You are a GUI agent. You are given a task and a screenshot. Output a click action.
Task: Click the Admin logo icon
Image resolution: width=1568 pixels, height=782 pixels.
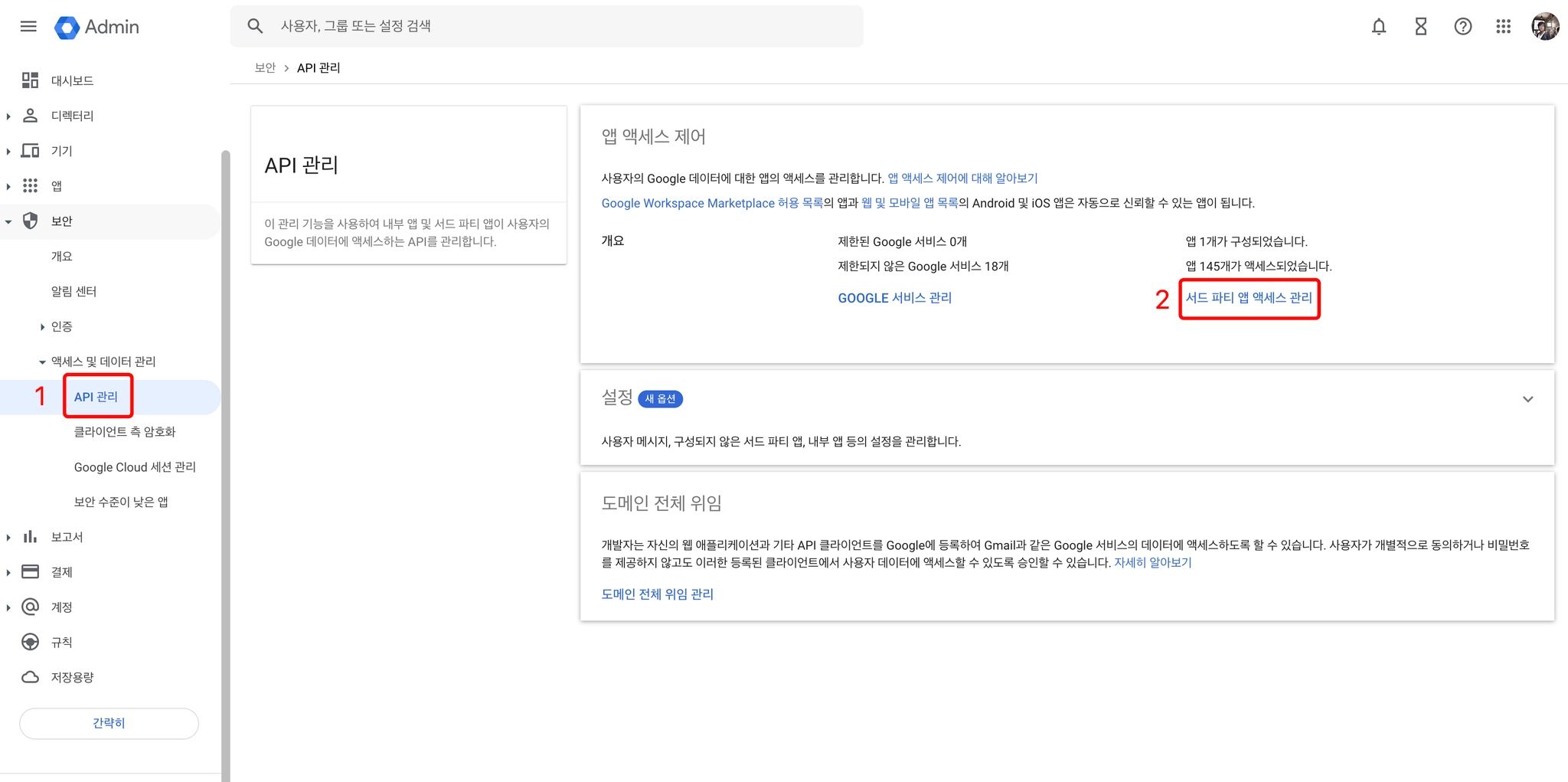pyautogui.click(x=67, y=28)
